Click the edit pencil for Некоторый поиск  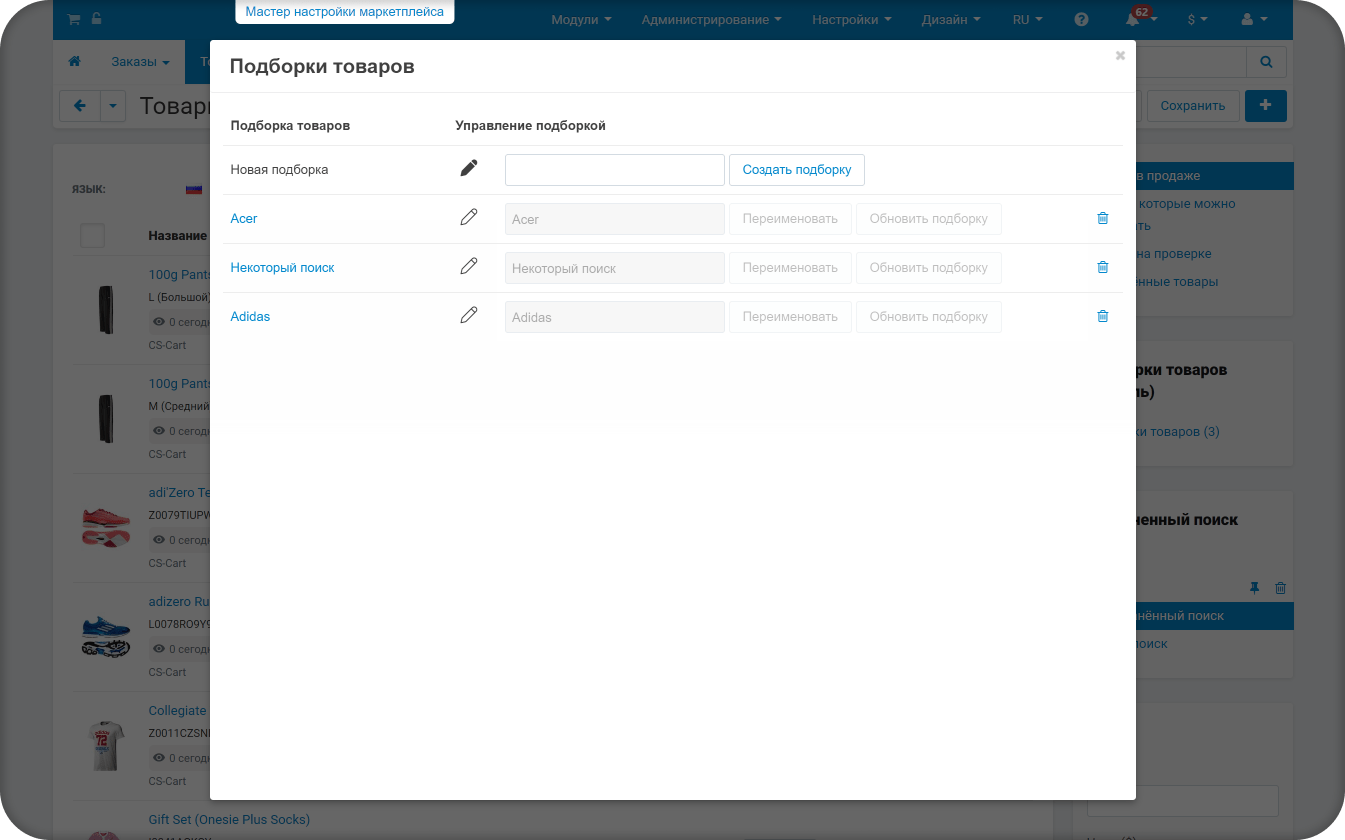click(x=469, y=266)
